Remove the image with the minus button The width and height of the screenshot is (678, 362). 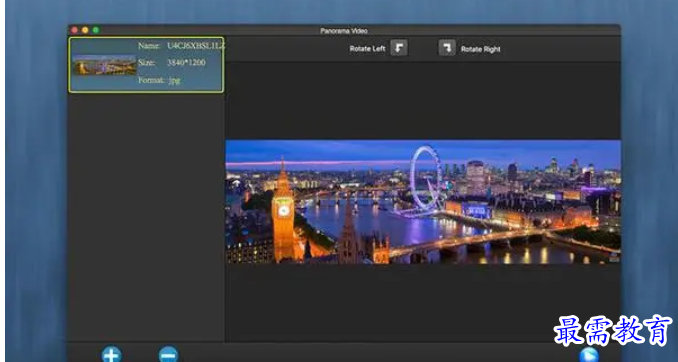tap(168, 354)
